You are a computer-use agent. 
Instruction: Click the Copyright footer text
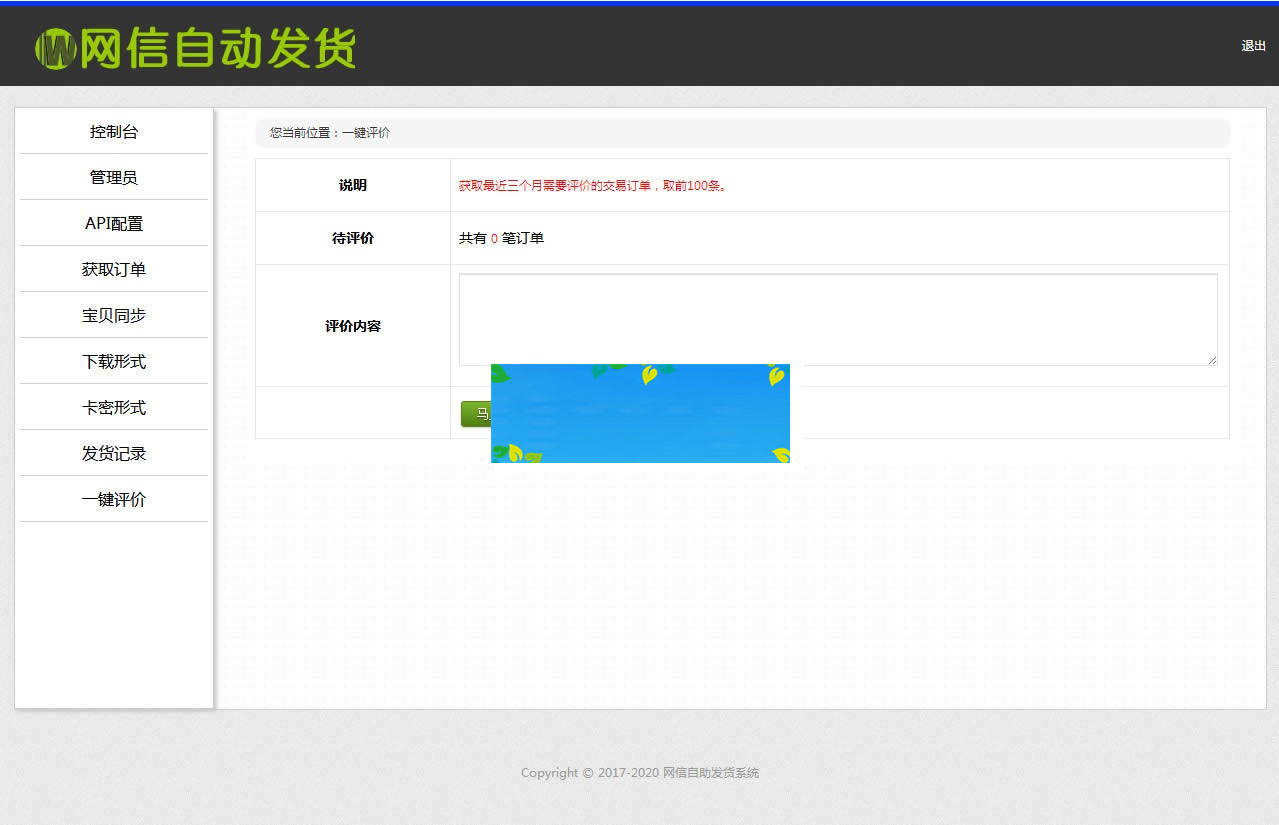coord(639,772)
